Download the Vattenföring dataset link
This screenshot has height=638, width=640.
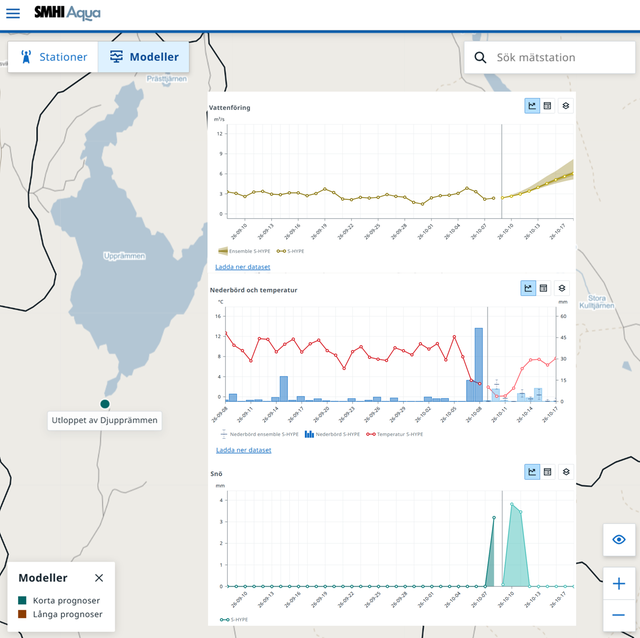point(242,267)
